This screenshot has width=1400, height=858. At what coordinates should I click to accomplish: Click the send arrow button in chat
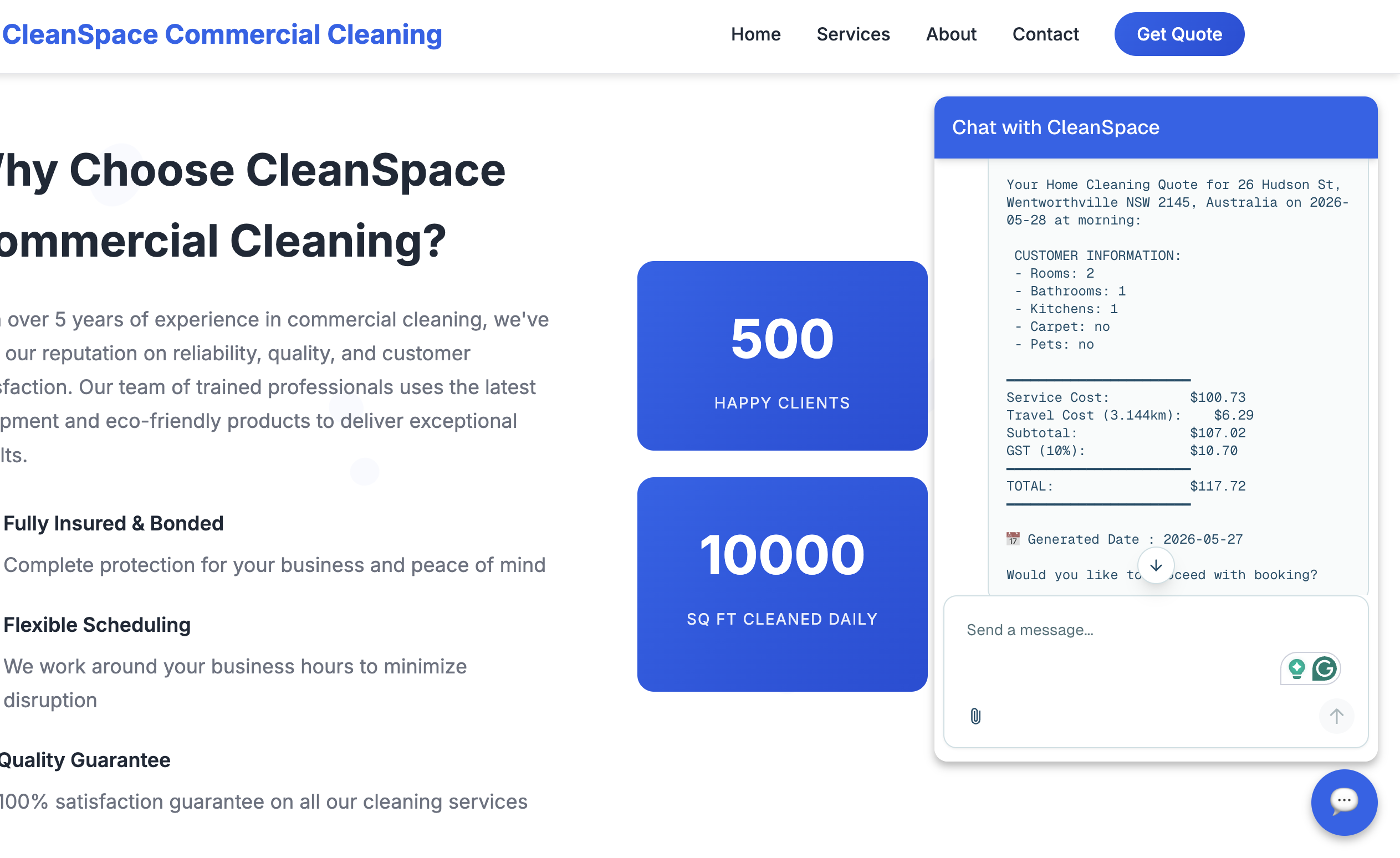(x=1336, y=716)
